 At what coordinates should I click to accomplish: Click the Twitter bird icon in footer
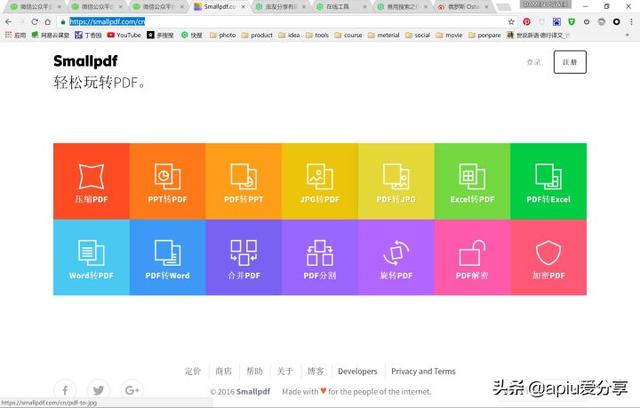pyautogui.click(x=98, y=390)
